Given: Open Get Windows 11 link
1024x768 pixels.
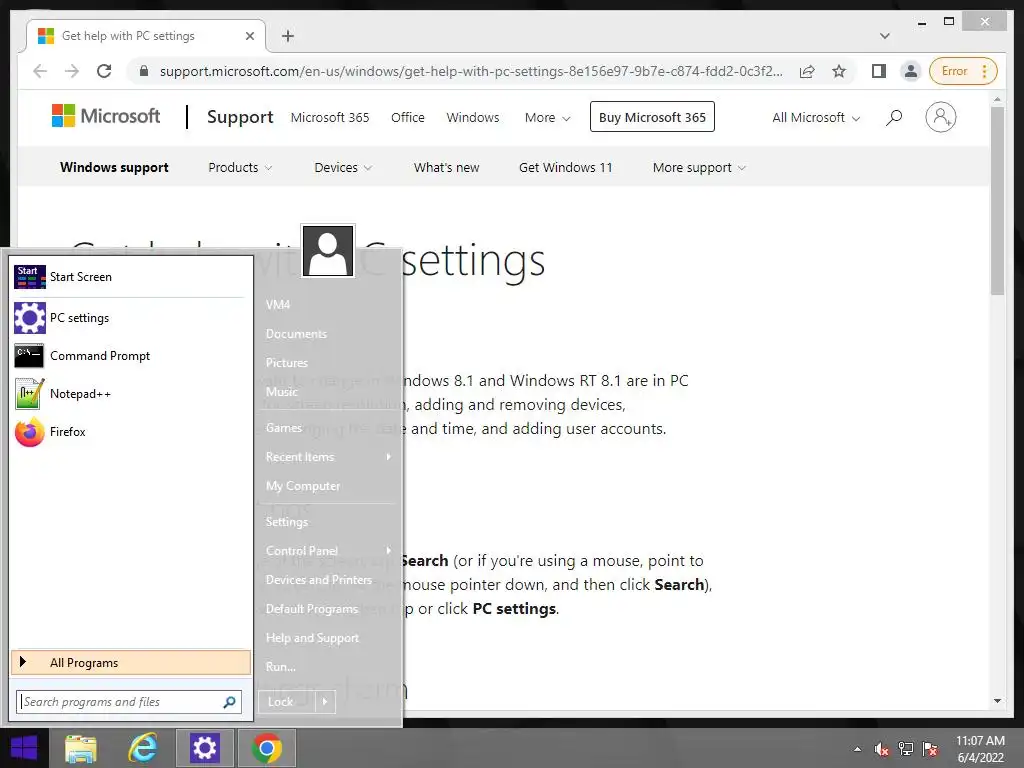Looking at the screenshot, I should [x=566, y=168].
